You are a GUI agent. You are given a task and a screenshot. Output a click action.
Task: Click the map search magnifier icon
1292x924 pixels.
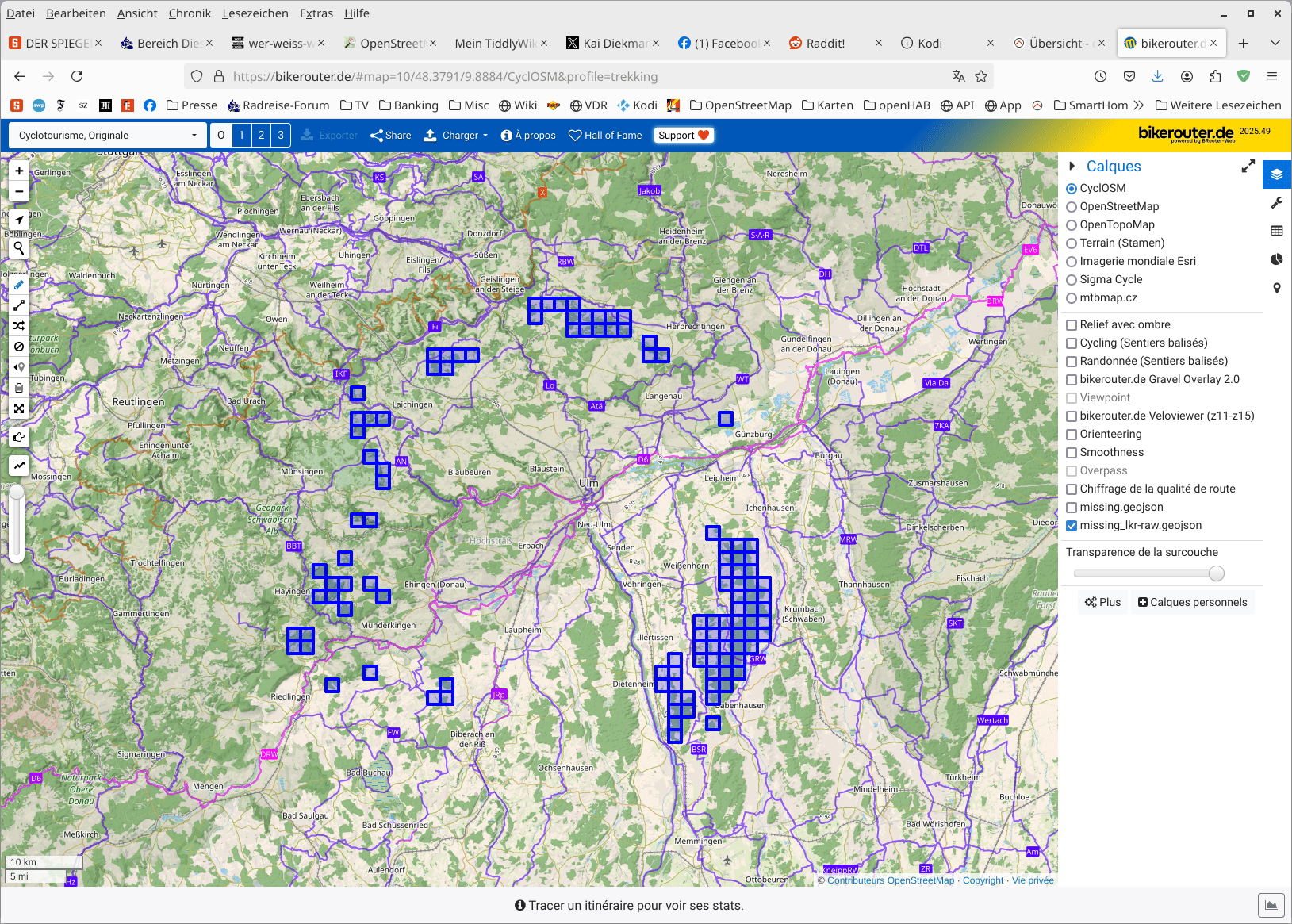[19, 248]
